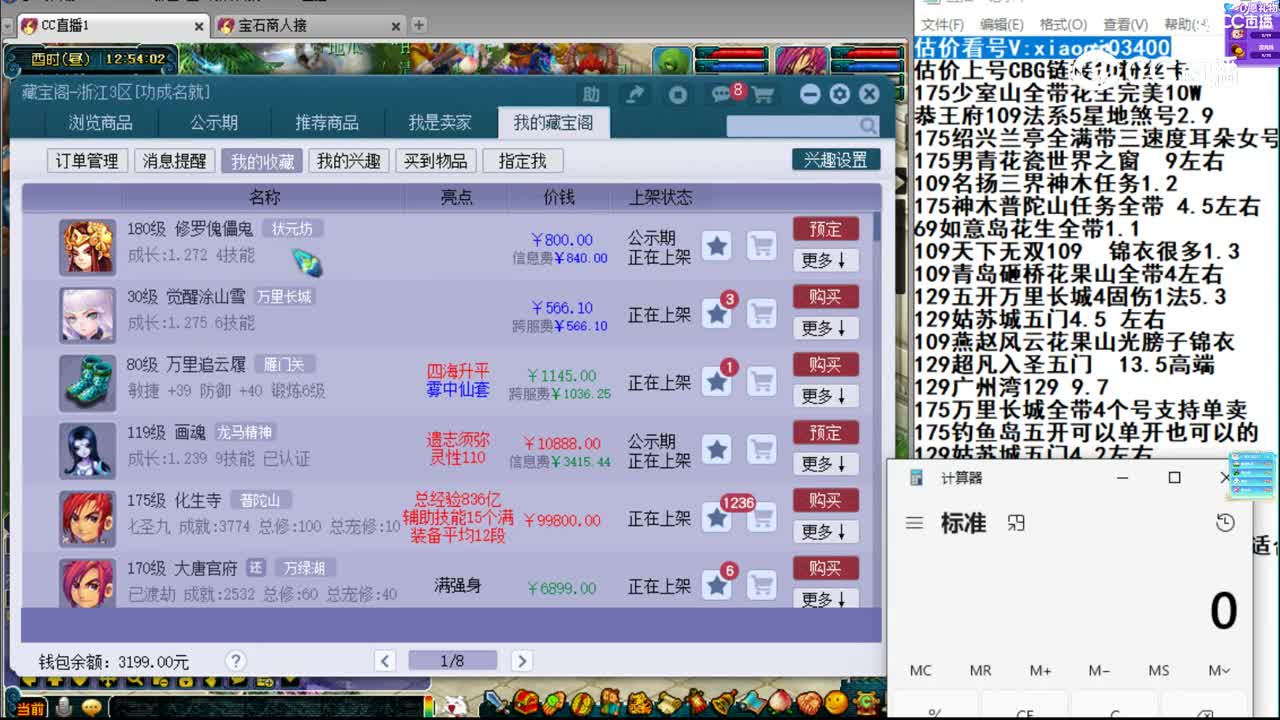The width and height of the screenshot is (1280, 720).
Task: Click calculator history icon
Action: coord(1225,523)
